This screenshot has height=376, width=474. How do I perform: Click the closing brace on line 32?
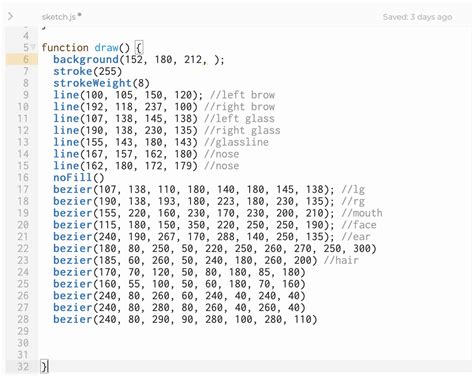tap(44, 367)
